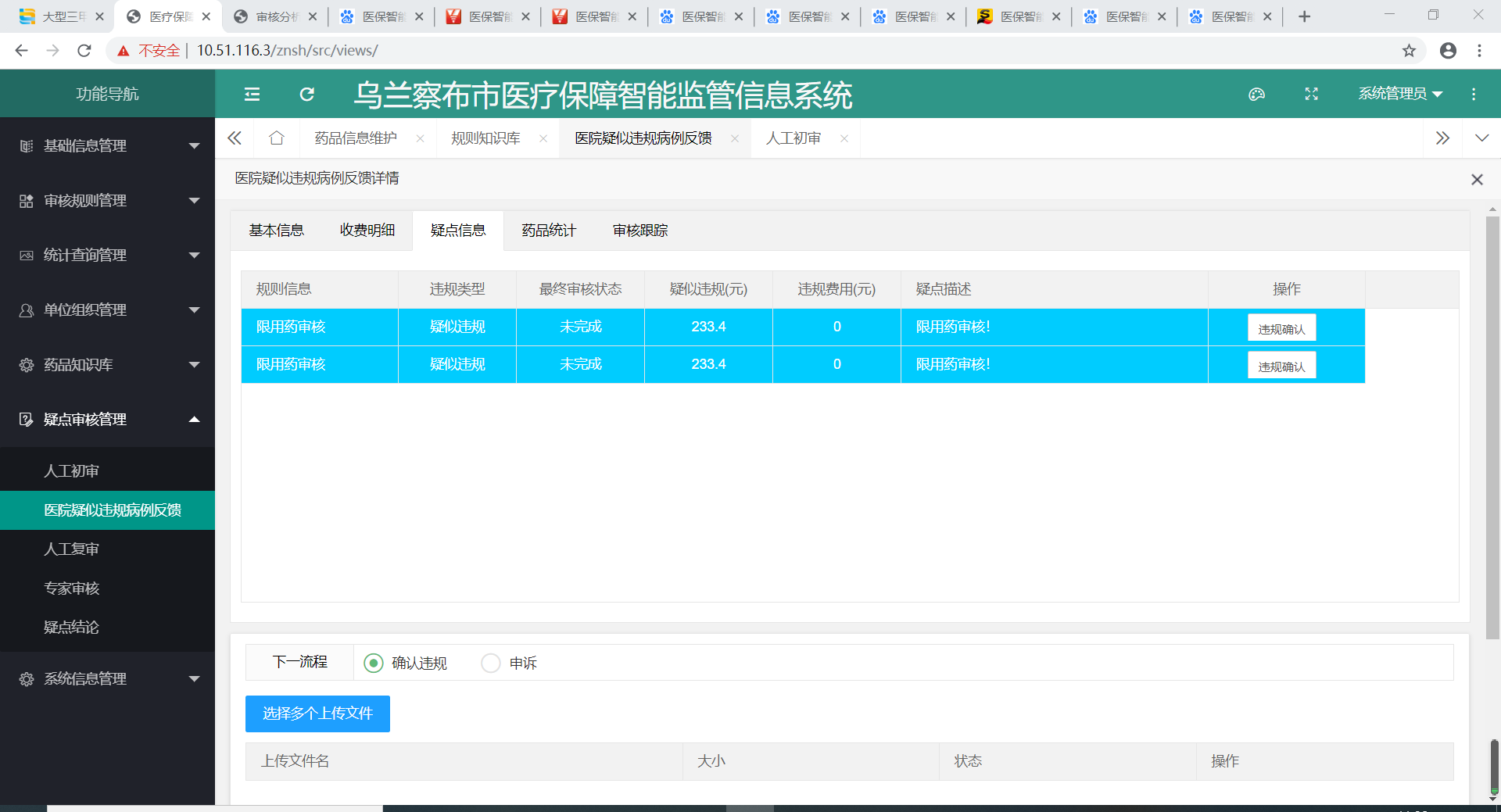Collapse the sidebar with the menu fold icon
The image size is (1501, 812).
[x=252, y=95]
